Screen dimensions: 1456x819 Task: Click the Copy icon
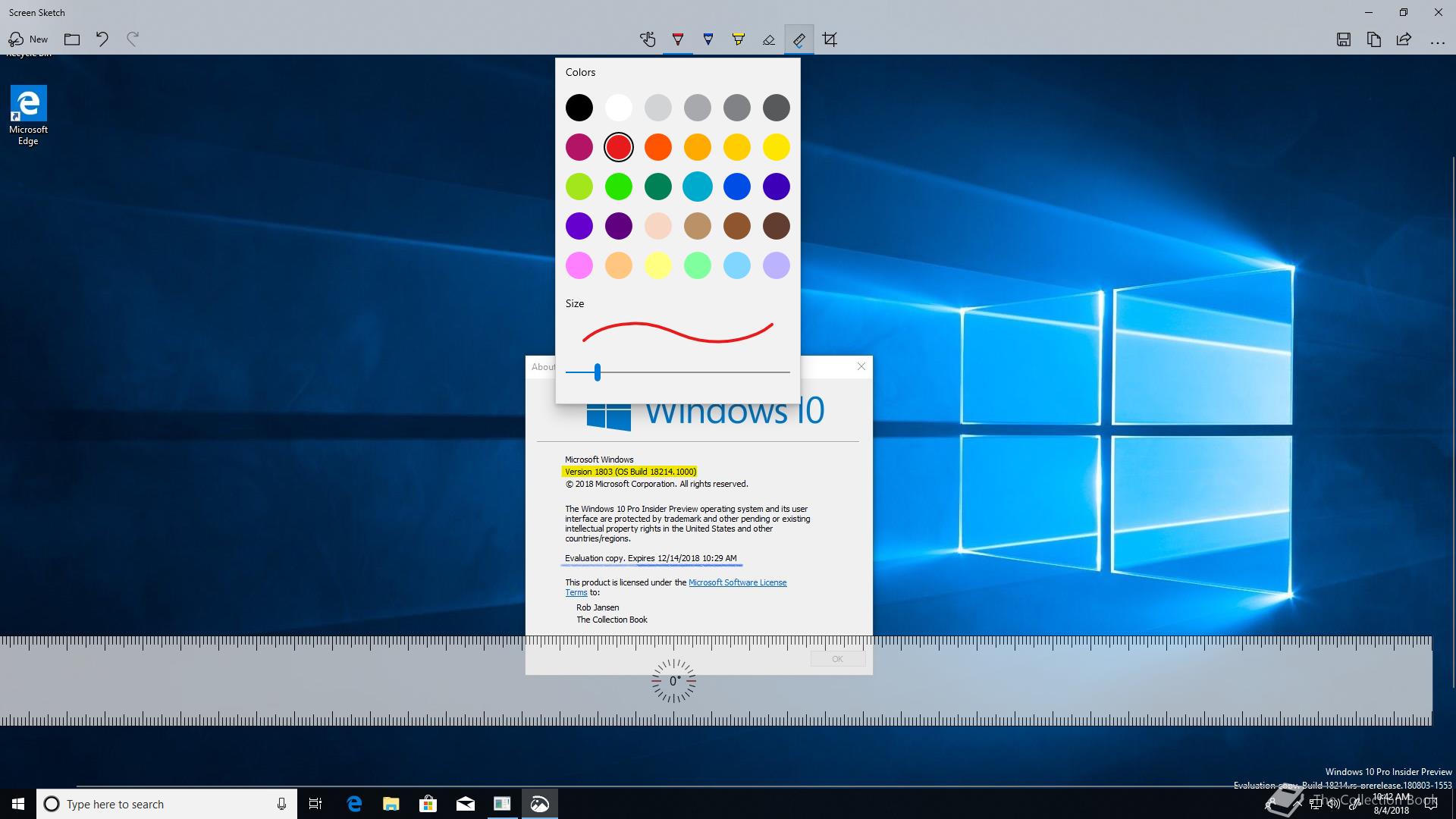[x=1373, y=39]
